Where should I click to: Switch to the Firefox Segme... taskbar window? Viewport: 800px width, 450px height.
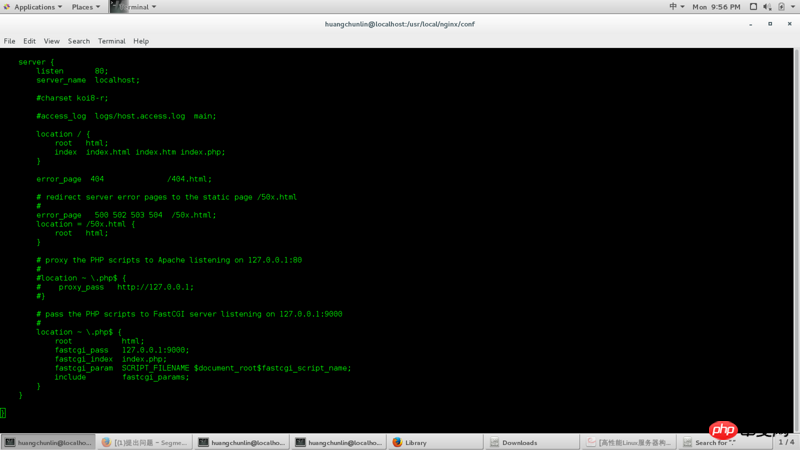[x=145, y=442]
